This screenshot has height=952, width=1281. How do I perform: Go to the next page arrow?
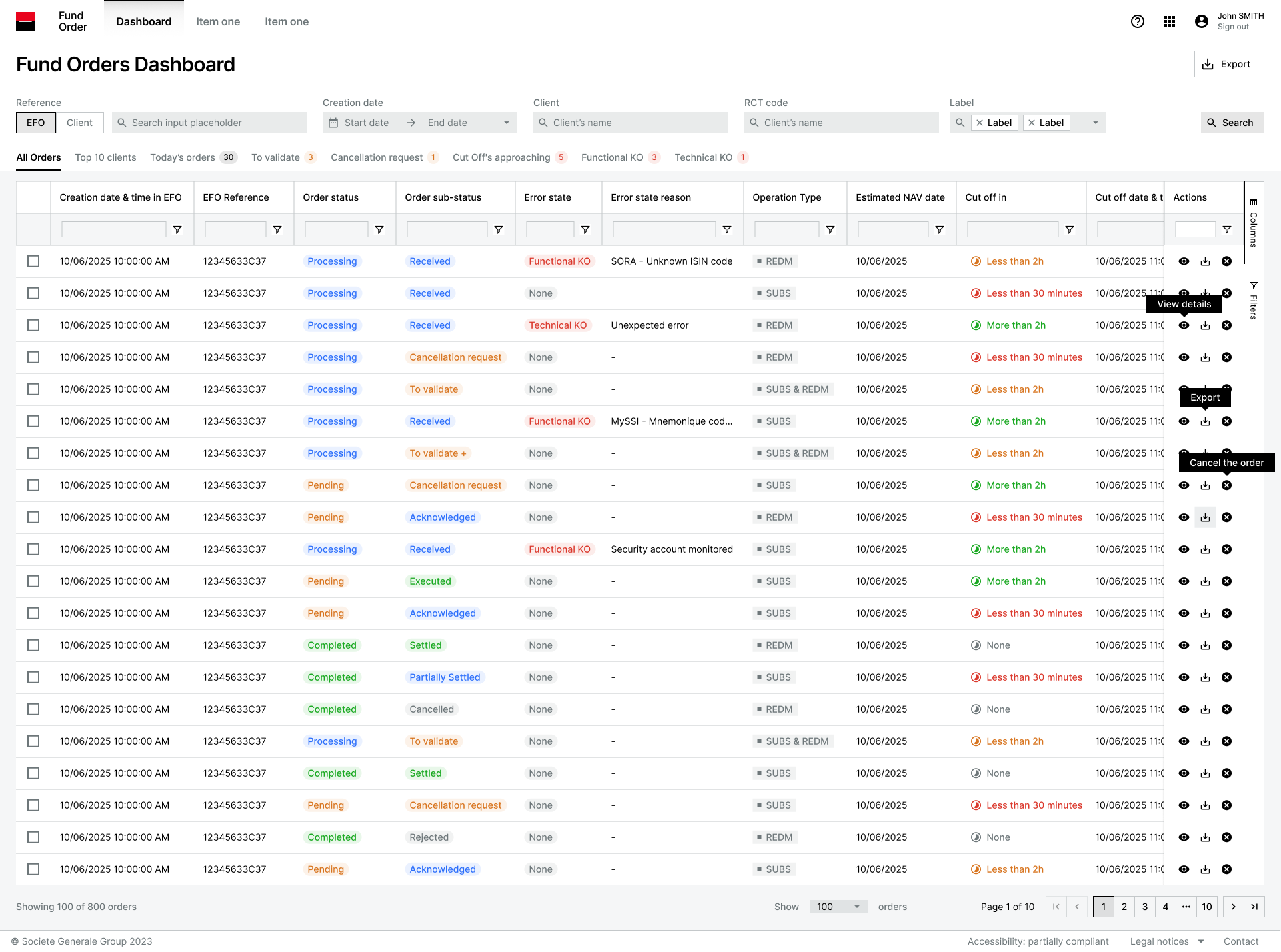(x=1234, y=907)
